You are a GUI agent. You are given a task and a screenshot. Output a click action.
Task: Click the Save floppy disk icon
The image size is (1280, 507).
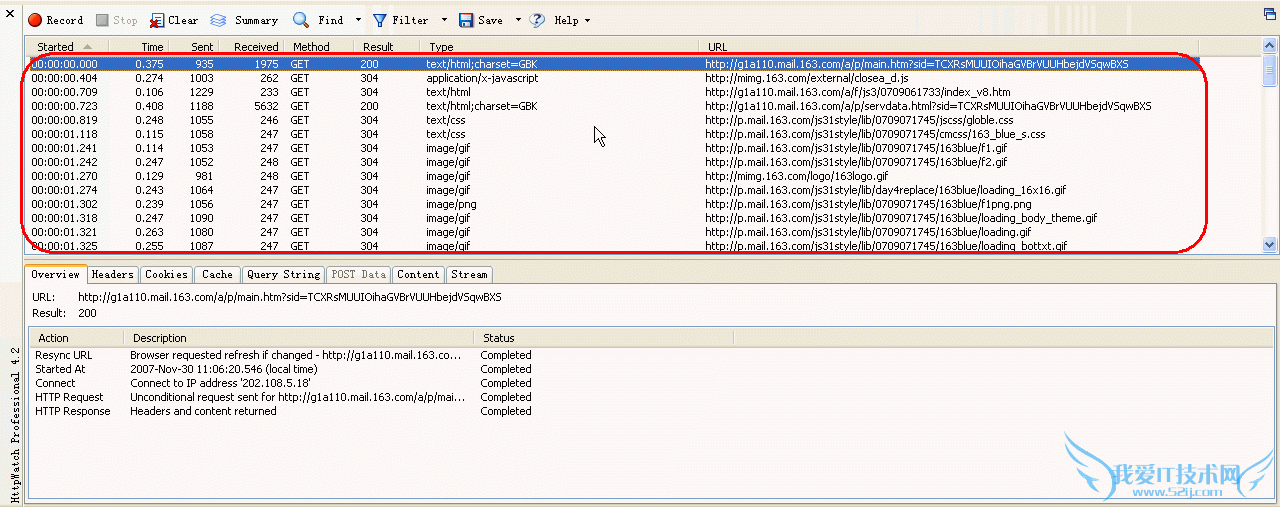point(466,20)
